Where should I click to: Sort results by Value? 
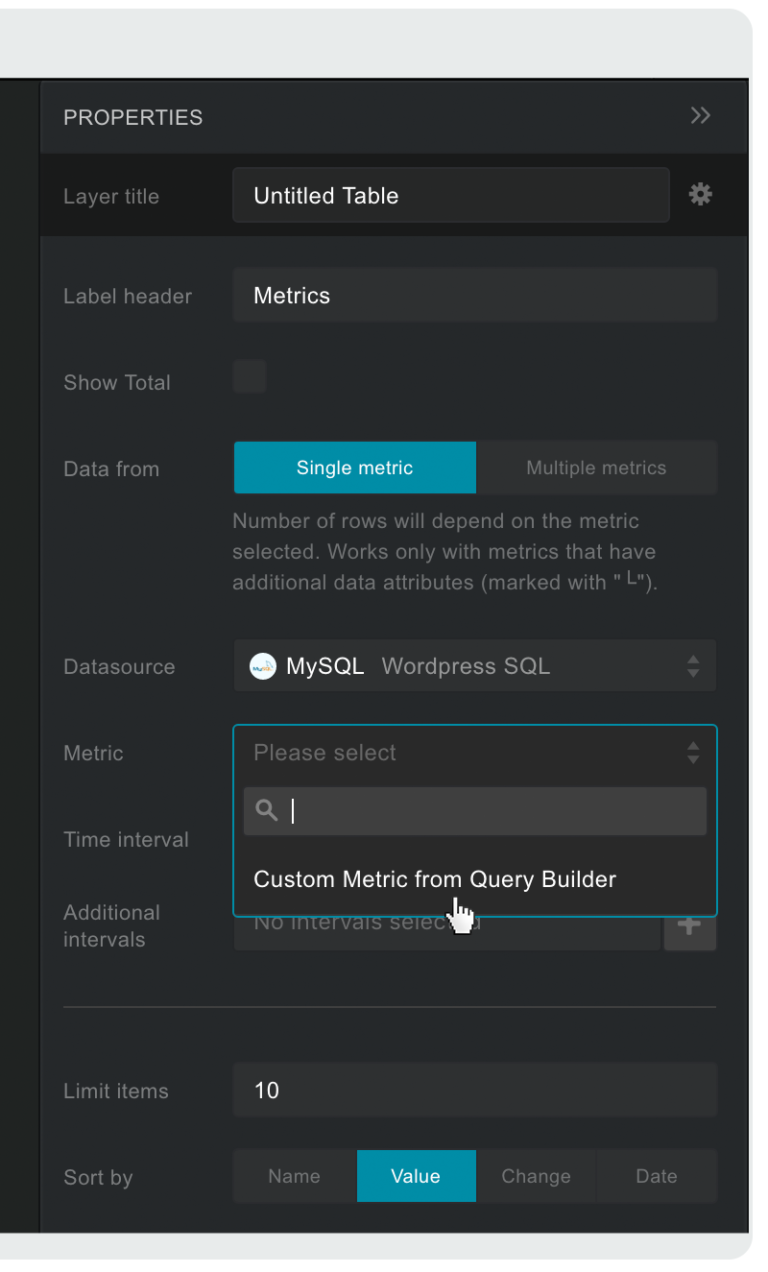416,1176
